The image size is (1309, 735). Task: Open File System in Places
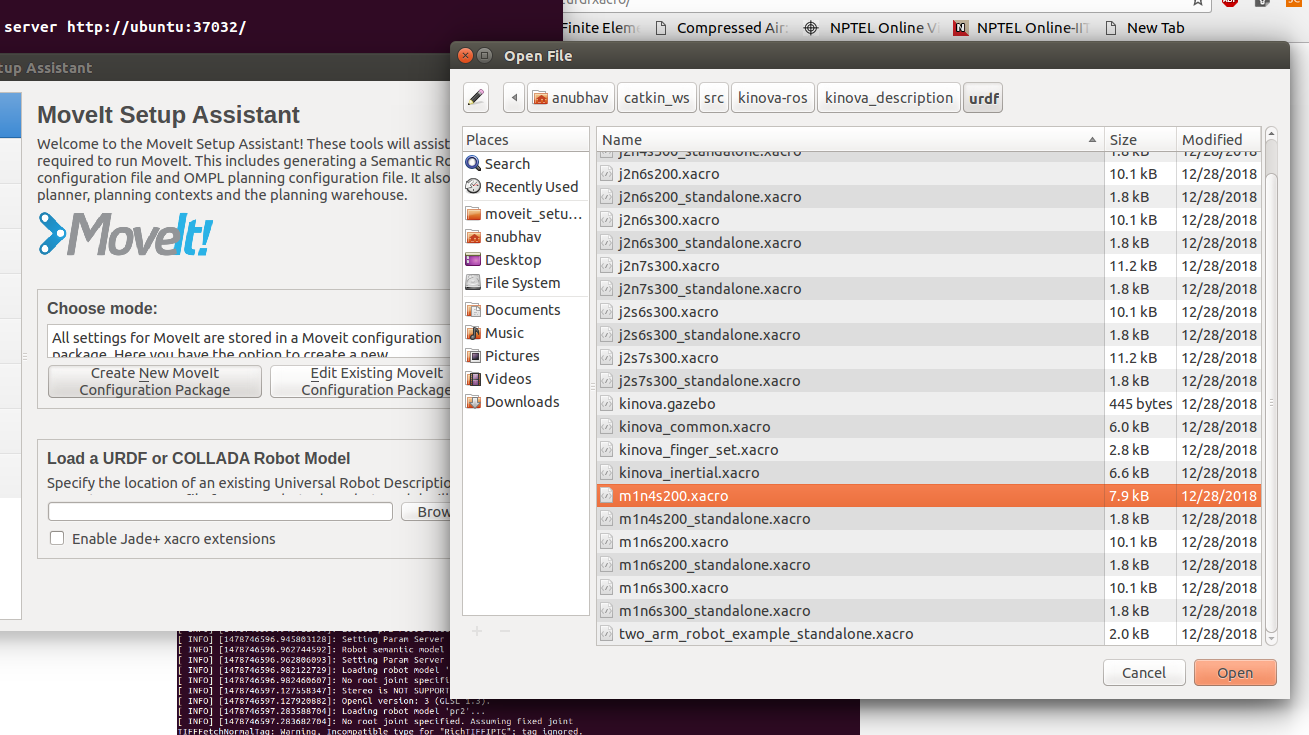pos(512,283)
